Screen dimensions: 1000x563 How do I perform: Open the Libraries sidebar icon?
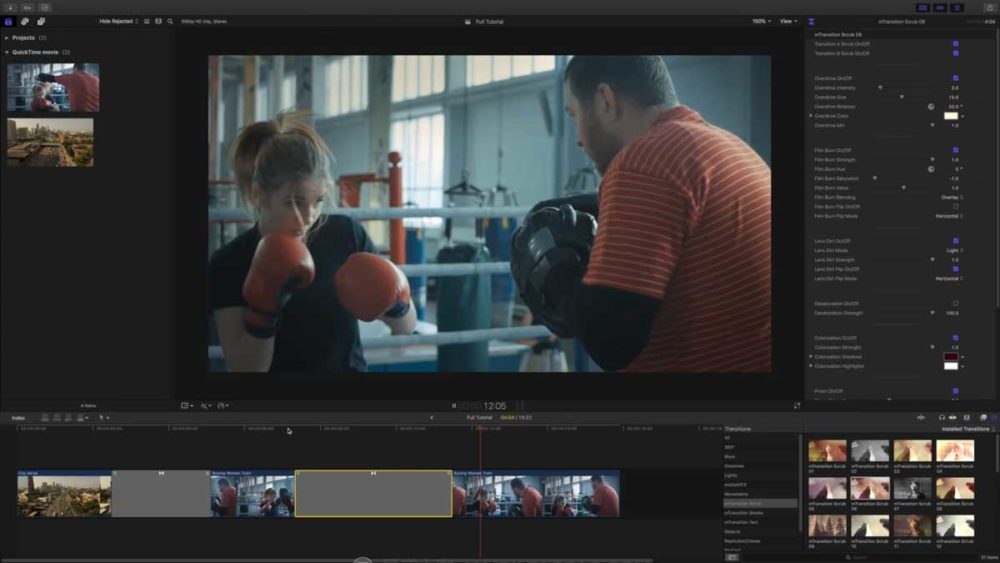pyautogui.click(x=10, y=21)
